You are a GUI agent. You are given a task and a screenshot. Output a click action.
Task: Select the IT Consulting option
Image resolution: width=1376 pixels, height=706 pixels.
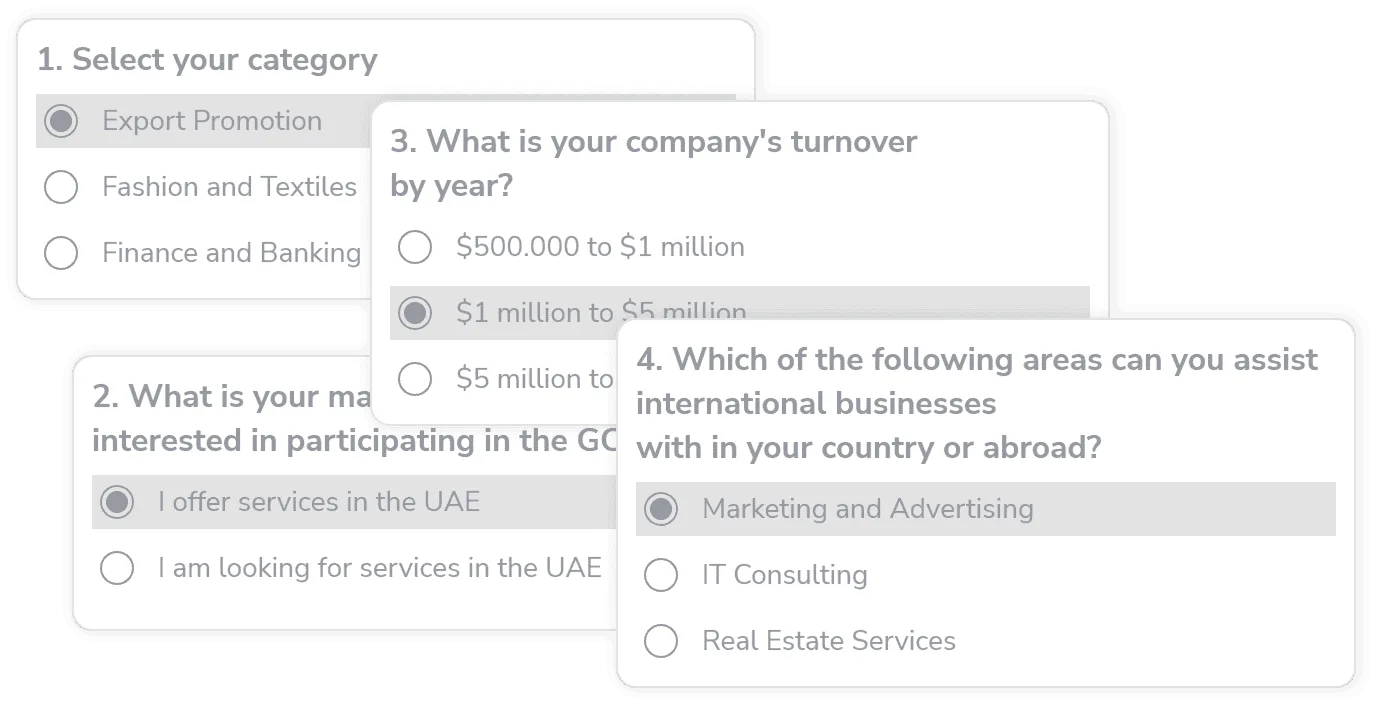coord(661,575)
